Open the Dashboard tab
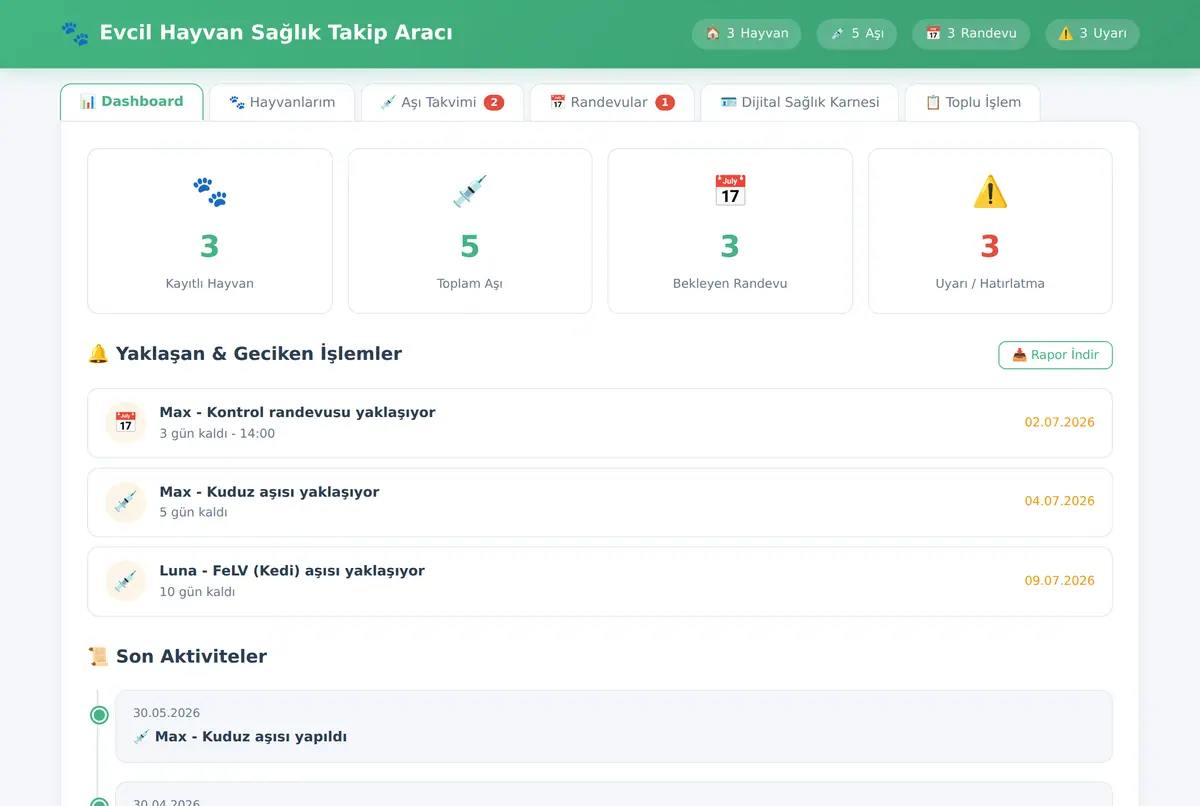Image resolution: width=1200 pixels, height=806 pixels. (x=132, y=102)
